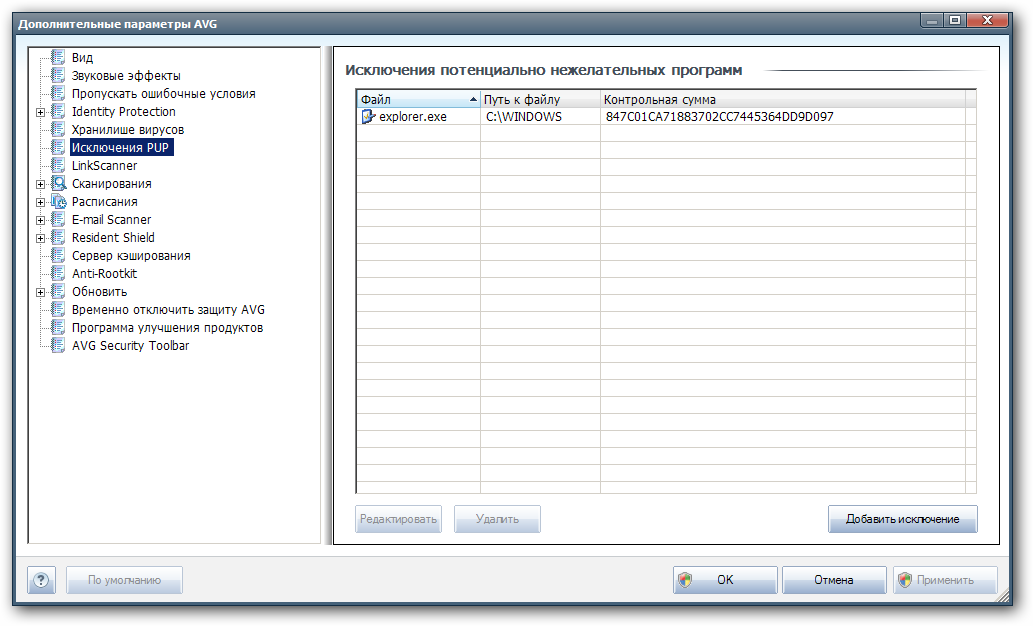
Task: Expand the Identity Protection tree node
Action: 40,112
